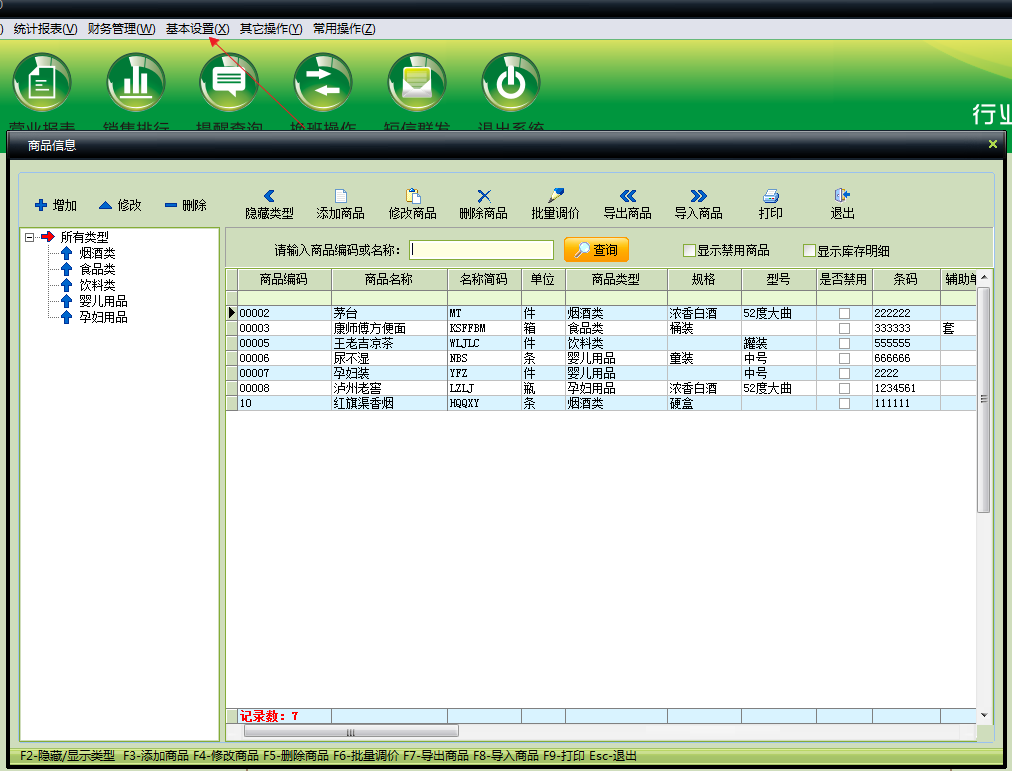The height and width of the screenshot is (771, 1012).
Task: Click barcode cell 1234561
Action: click(906, 388)
